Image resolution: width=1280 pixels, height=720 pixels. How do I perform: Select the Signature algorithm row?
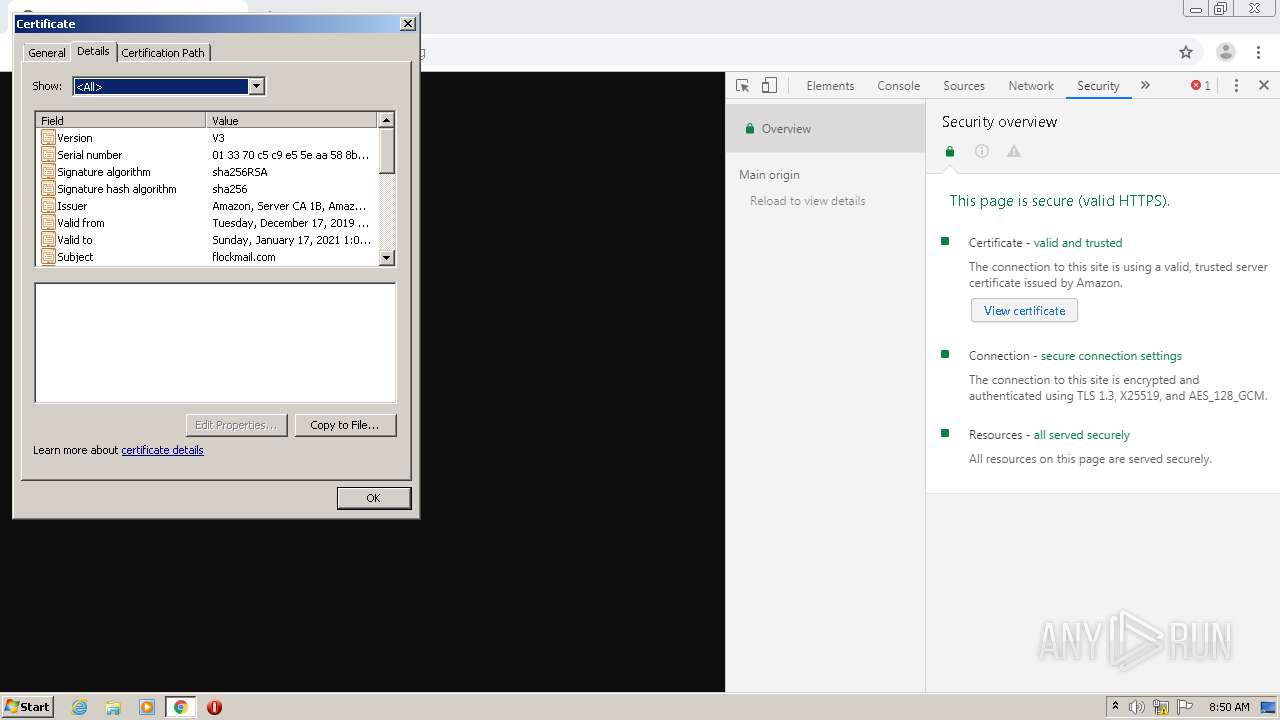pyautogui.click(x=207, y=172)
